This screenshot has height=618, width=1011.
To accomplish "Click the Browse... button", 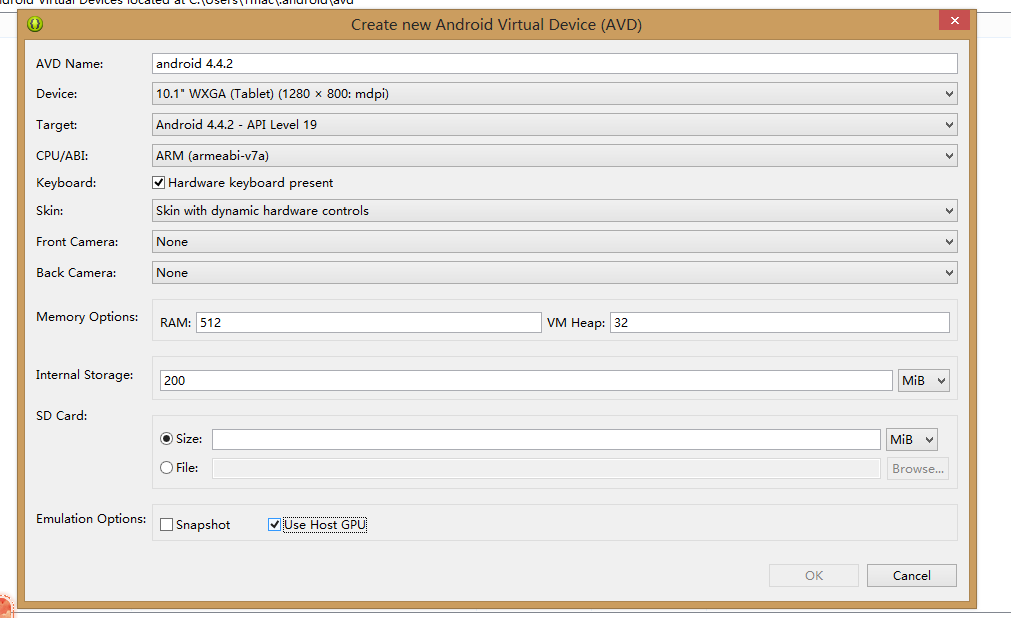I will pos(918,469).
